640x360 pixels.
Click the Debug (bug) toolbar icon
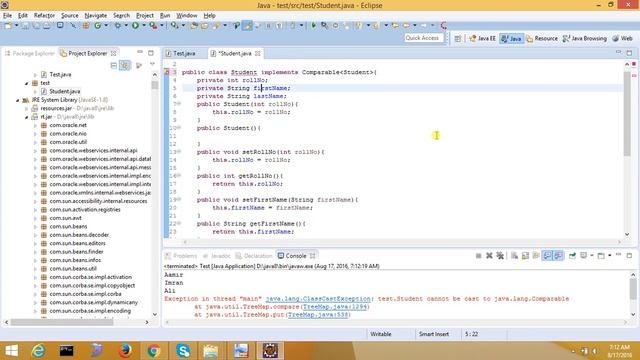118,25
